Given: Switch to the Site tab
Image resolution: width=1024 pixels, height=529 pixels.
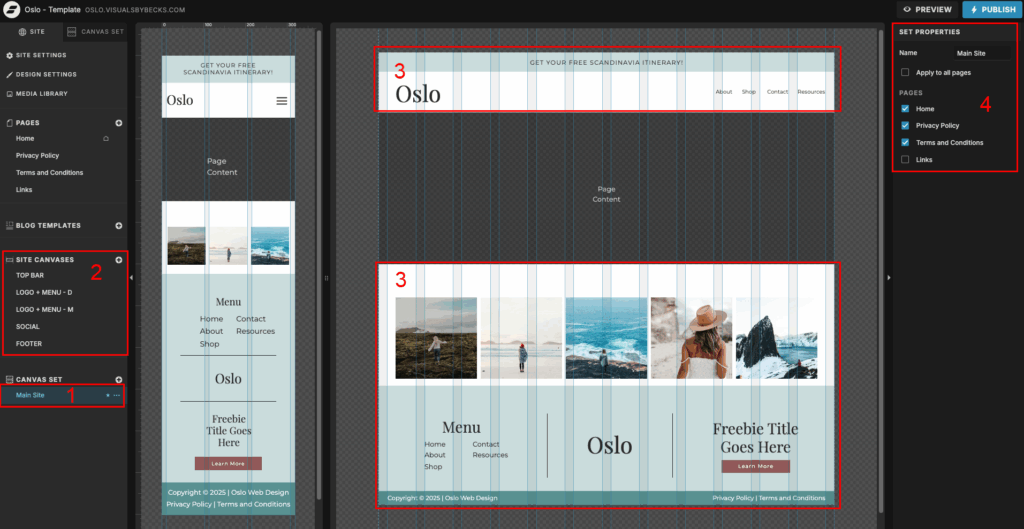Looking at the screenshot, I should 32,31.
